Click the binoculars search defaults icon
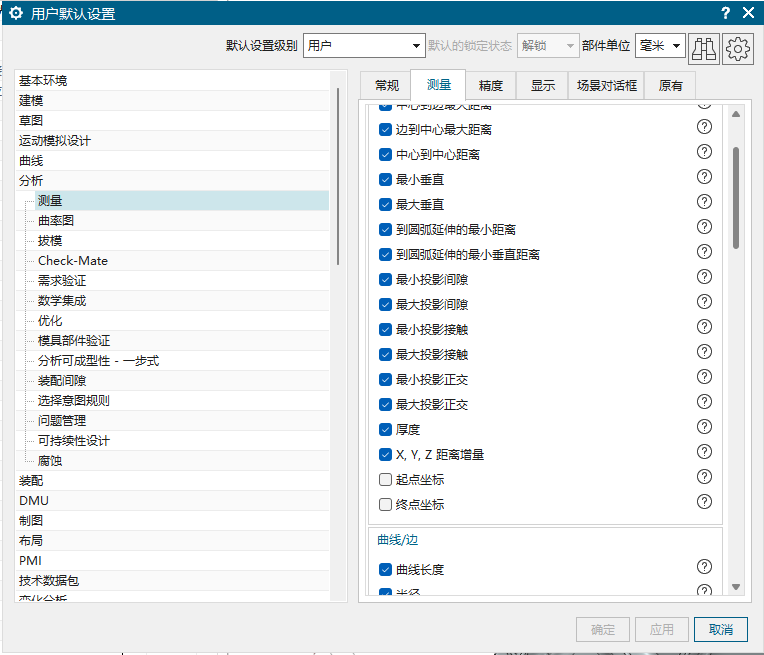 click(x=704, y=48)
